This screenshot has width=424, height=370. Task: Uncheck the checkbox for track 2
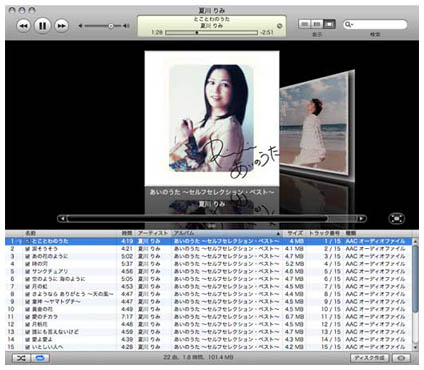click(x=28, y=249)
